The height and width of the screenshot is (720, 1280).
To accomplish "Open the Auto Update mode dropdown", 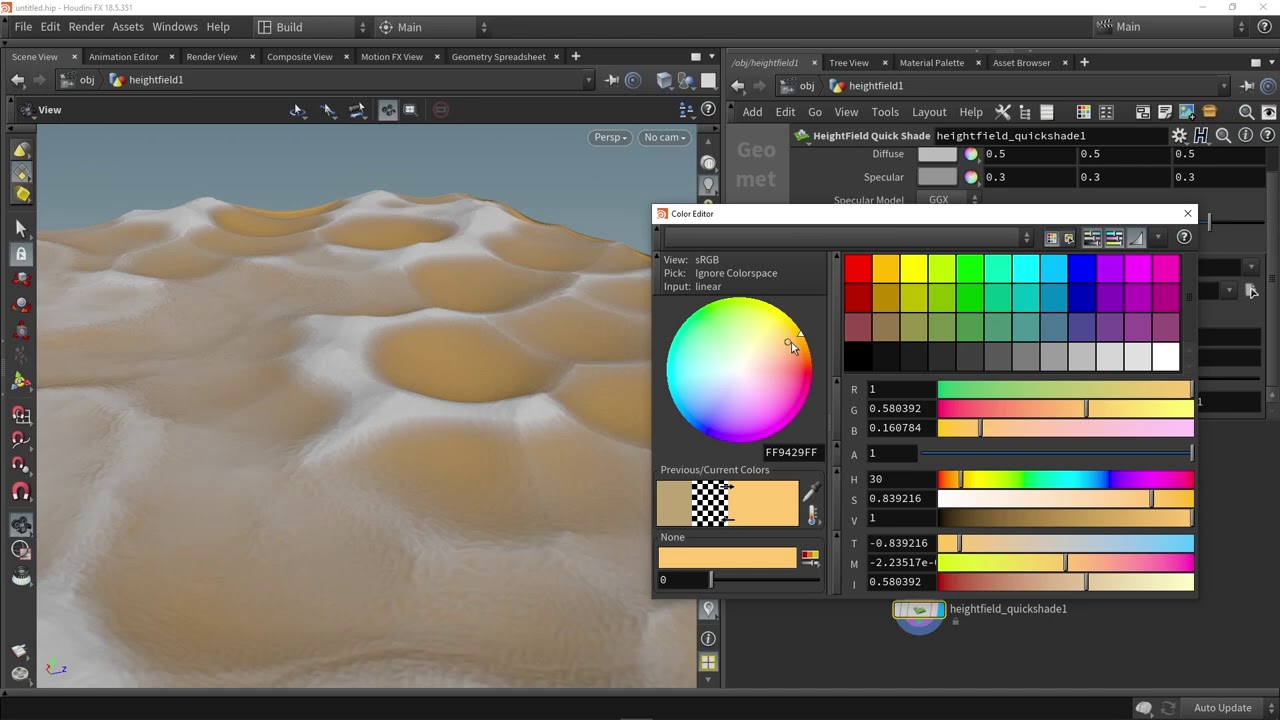I will pos(1229,708).
